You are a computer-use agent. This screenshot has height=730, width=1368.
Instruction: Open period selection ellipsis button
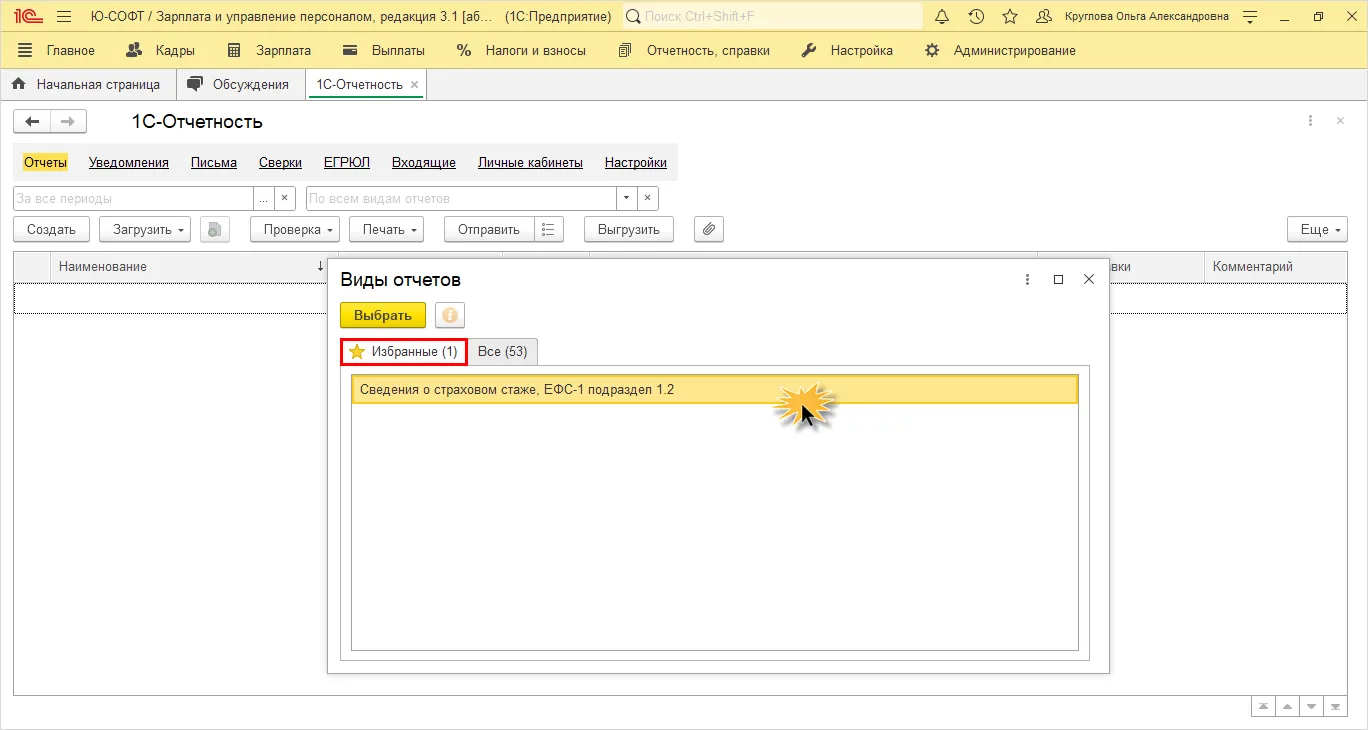[264, 198]
